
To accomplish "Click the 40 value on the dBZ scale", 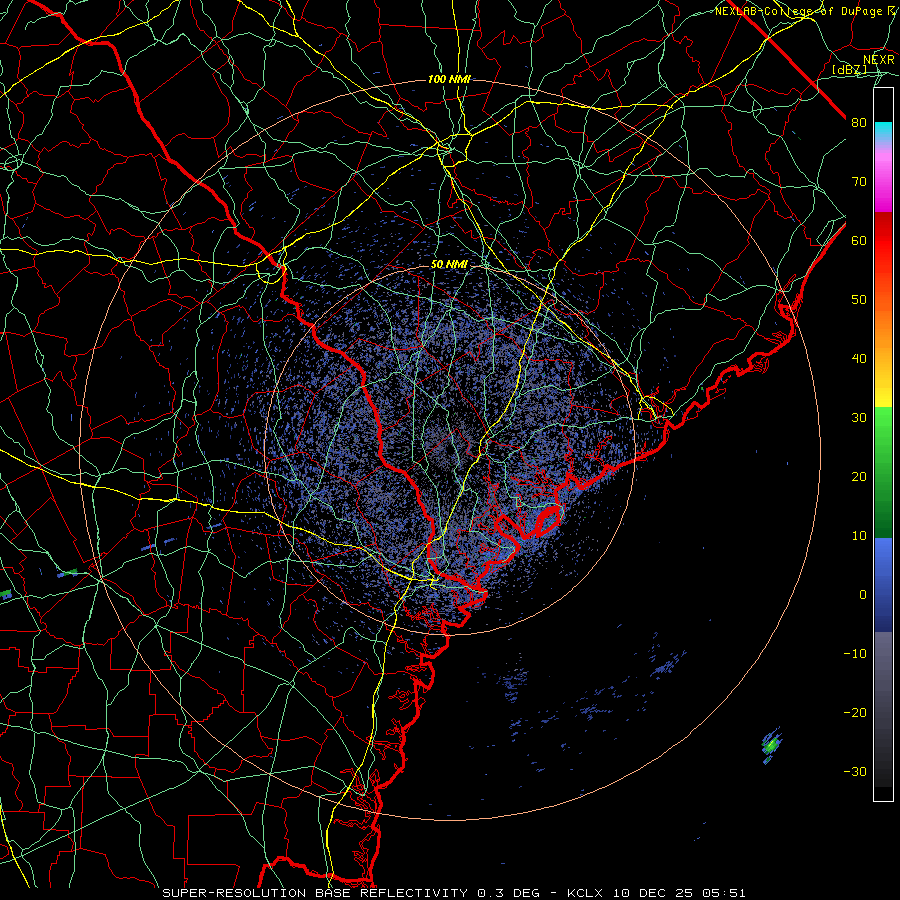I will click(859, 359).
